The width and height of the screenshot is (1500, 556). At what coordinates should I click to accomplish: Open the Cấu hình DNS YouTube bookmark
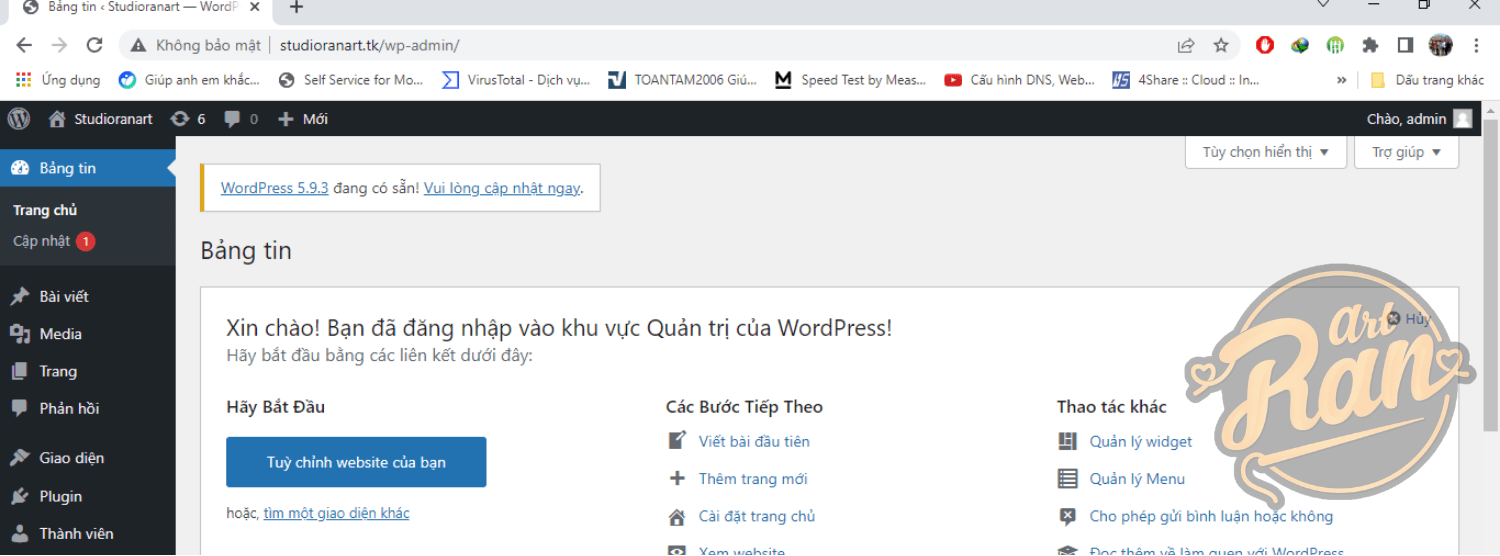point(1020,80)
